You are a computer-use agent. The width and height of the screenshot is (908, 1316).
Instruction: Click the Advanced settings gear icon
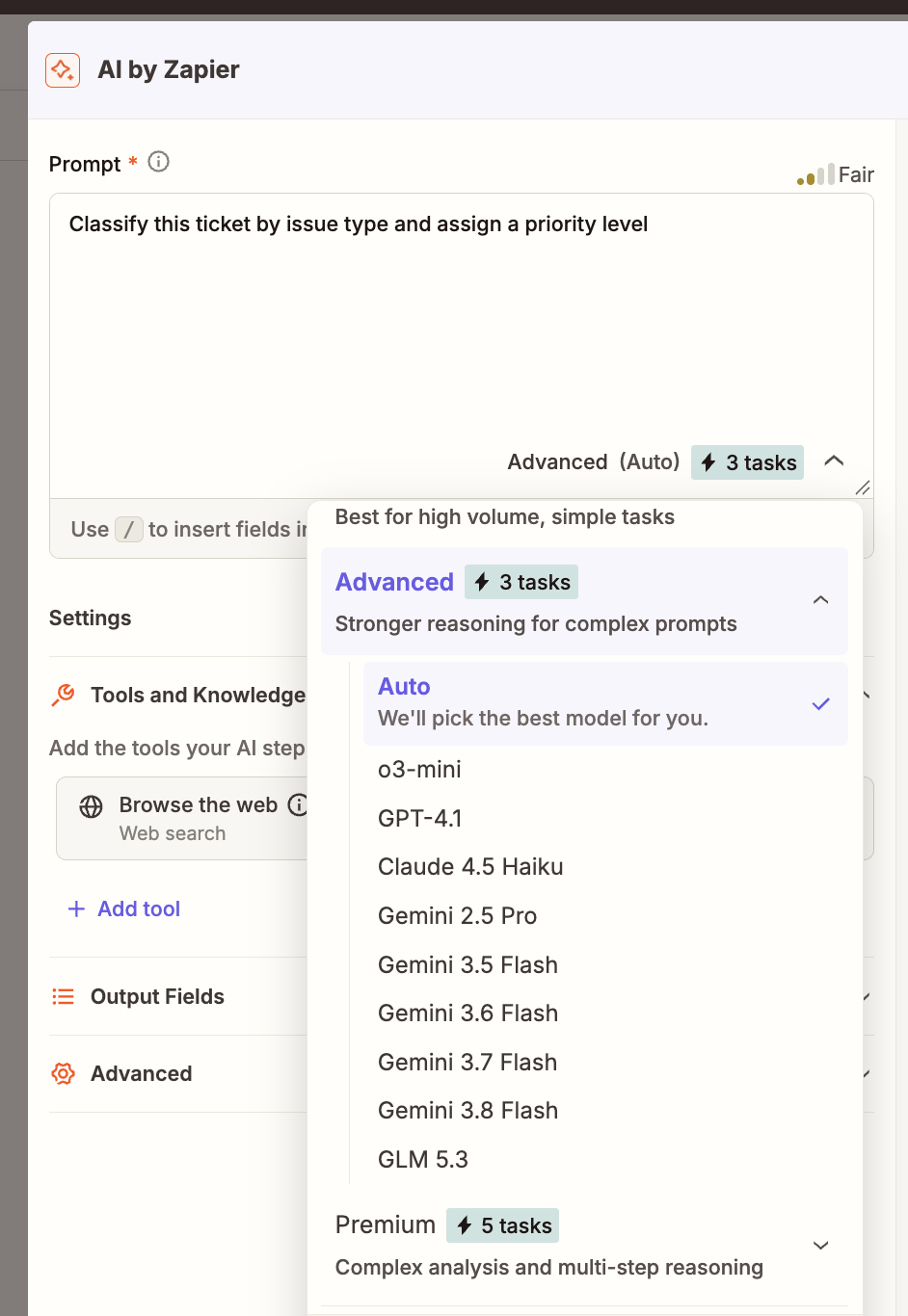point(64,1073)
